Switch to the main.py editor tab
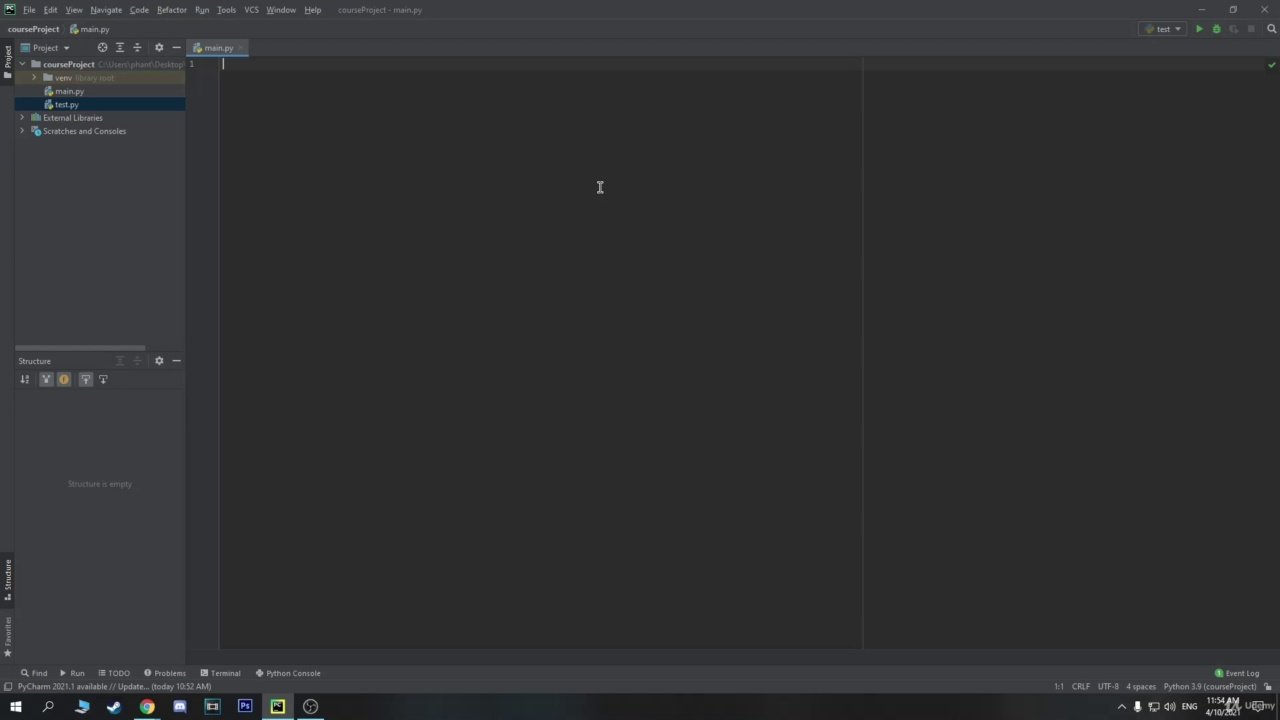The image size is (1280, 720). [x=217, y=48]
